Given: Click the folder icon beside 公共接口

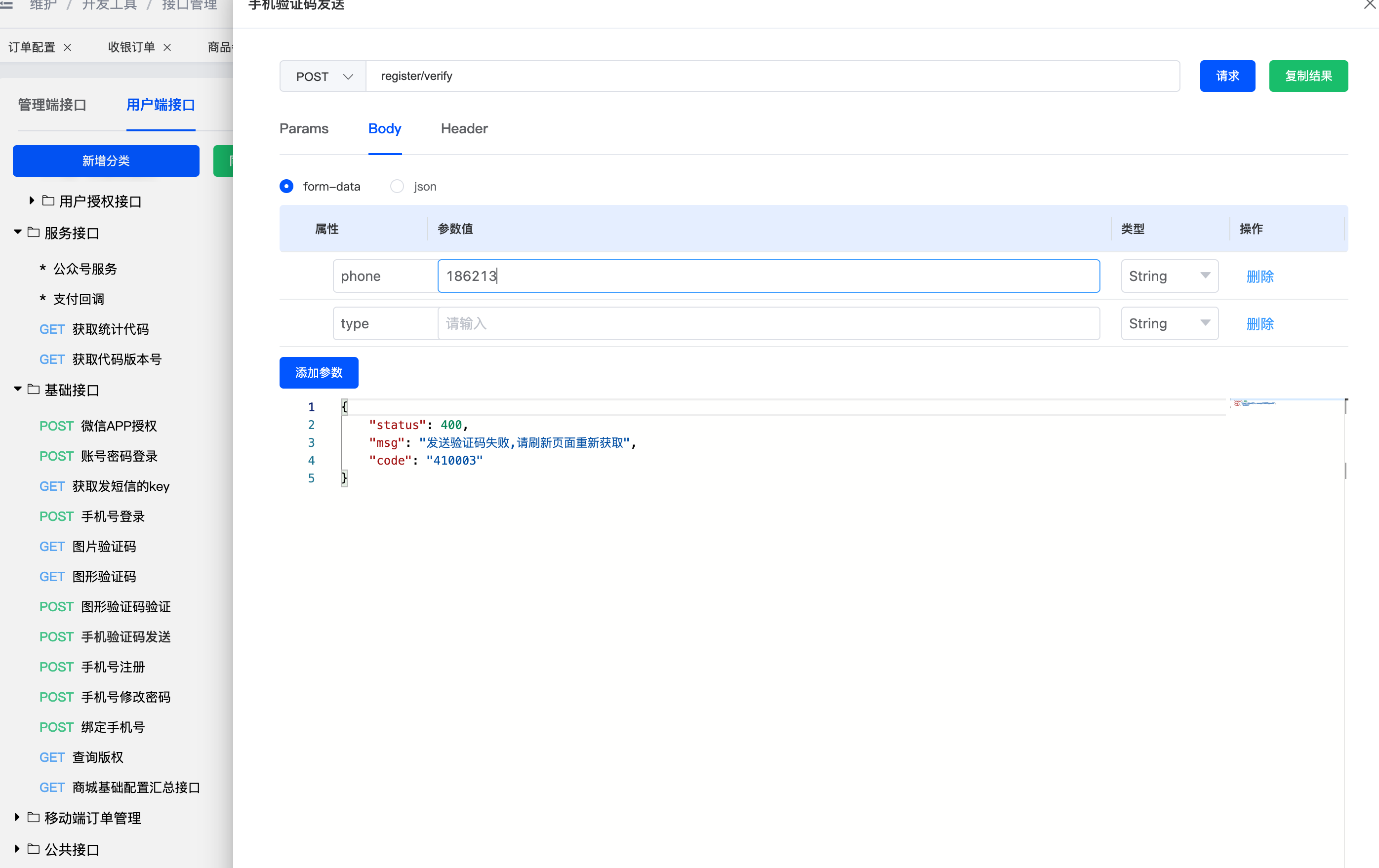Looking at the screenshot, I should click(34, 849).
